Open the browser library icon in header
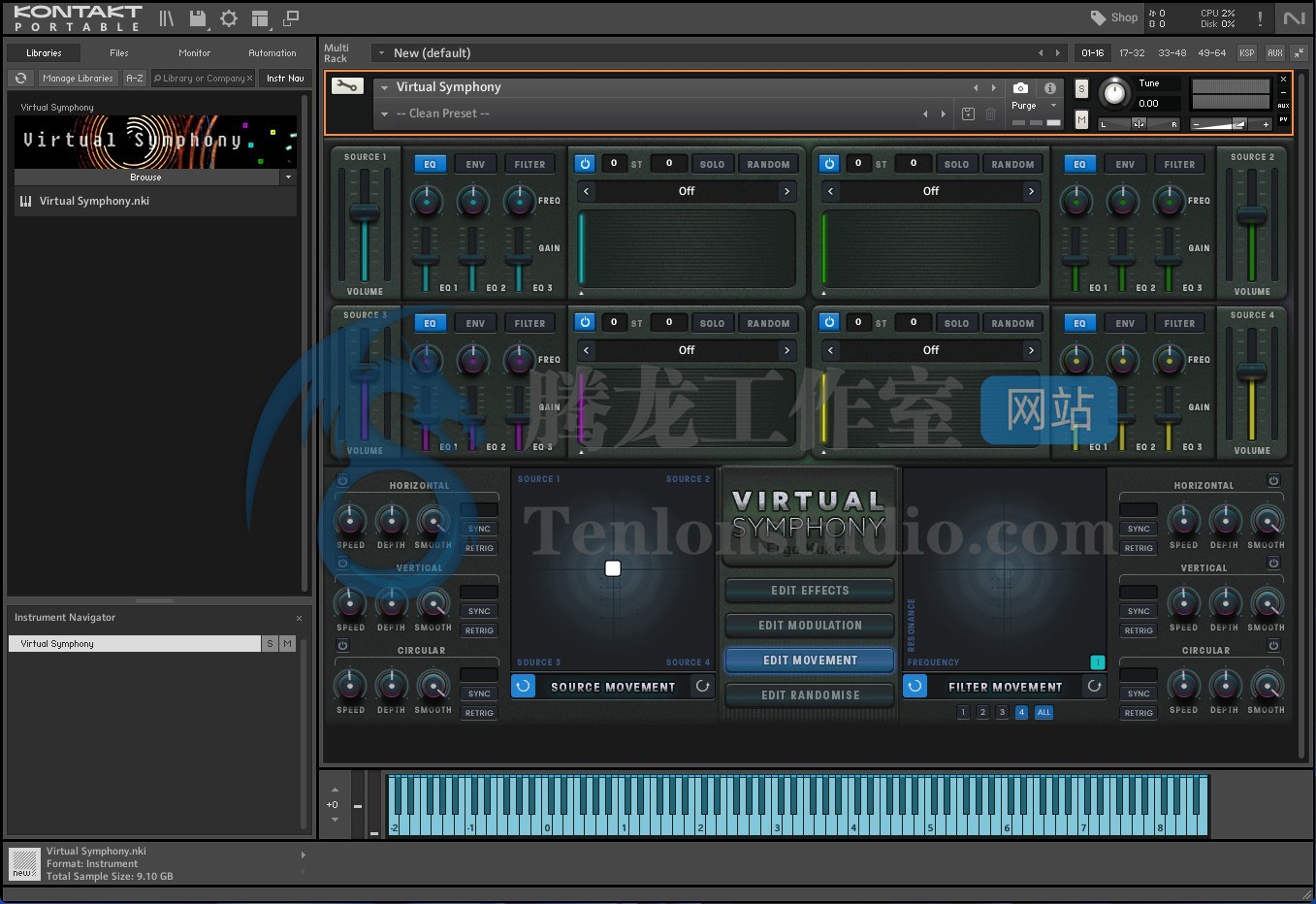The image size is (1316, 904). coord(167,18)
